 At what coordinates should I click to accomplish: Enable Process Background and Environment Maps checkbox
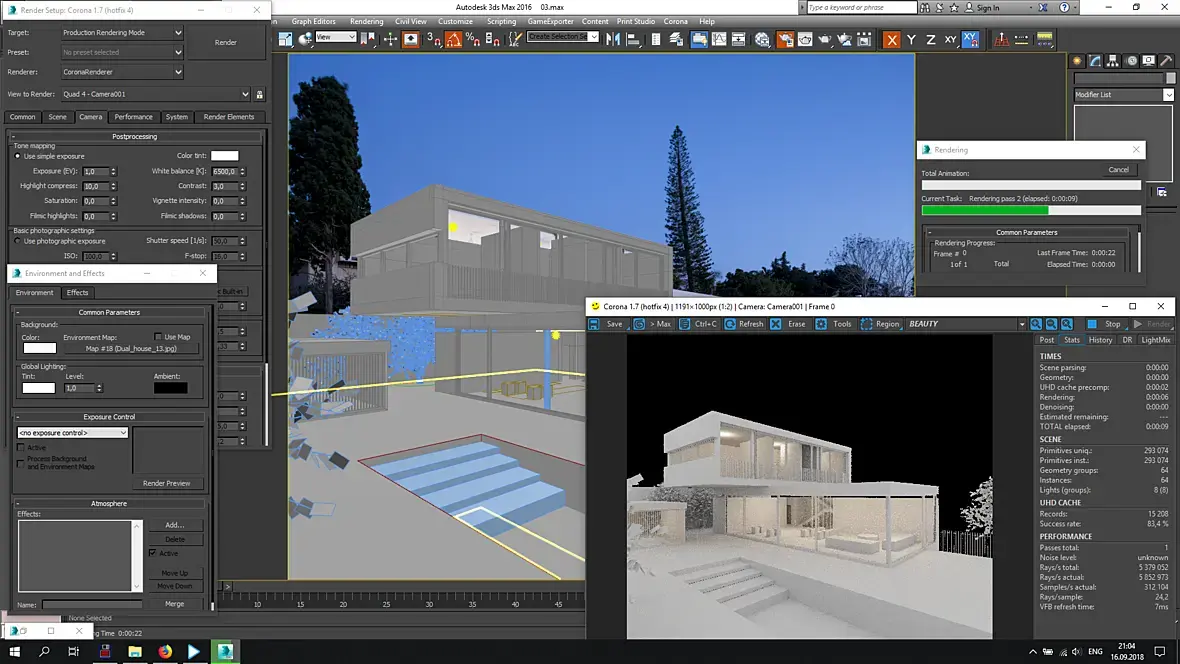tap(21, 462)
